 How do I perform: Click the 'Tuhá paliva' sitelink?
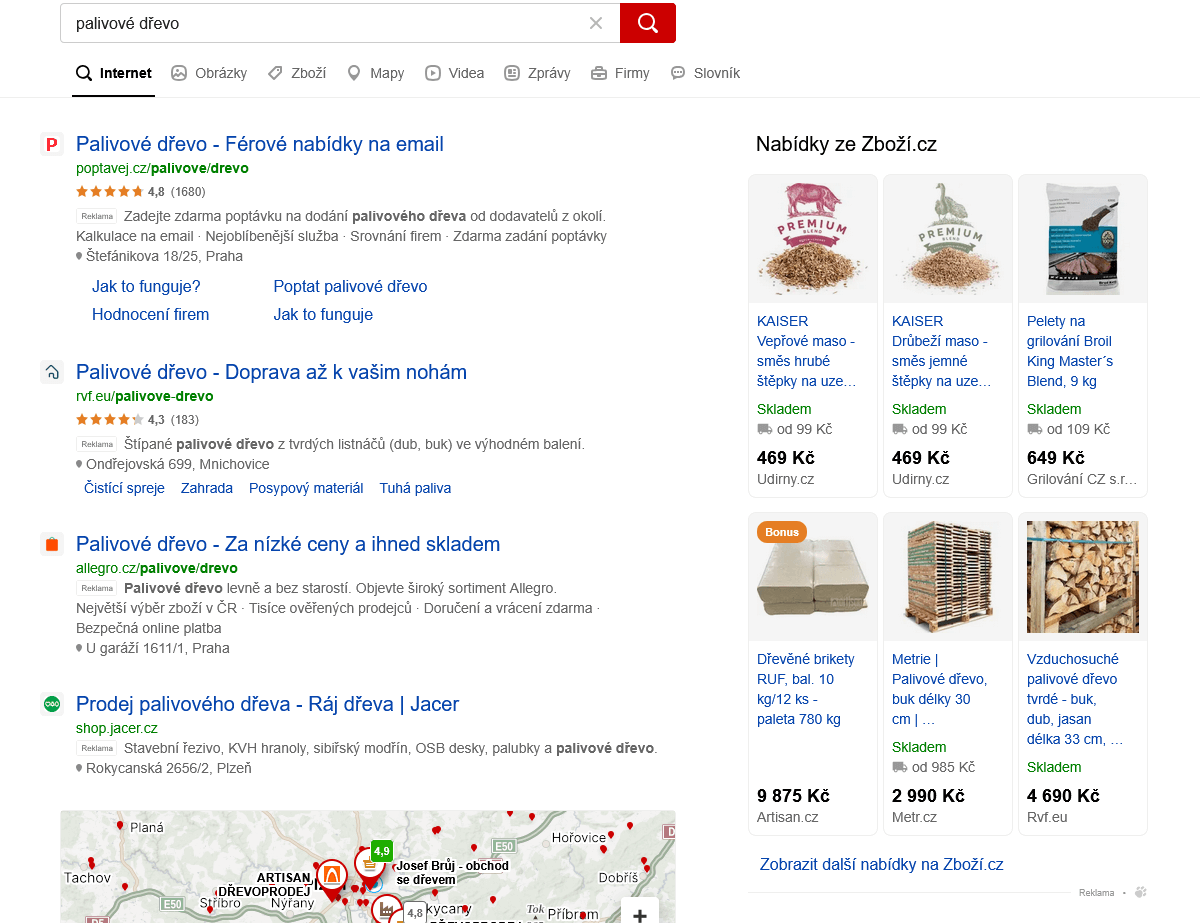tap(415, 488)
